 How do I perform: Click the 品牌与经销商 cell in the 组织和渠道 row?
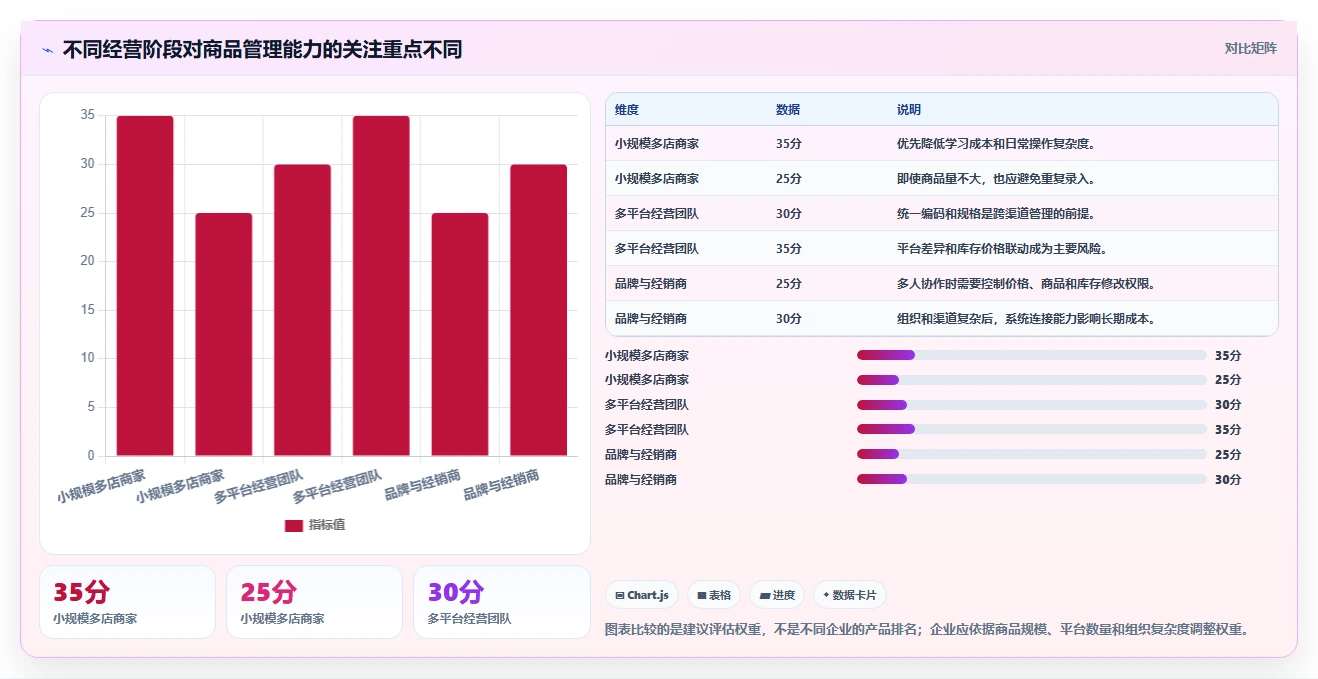651,319
